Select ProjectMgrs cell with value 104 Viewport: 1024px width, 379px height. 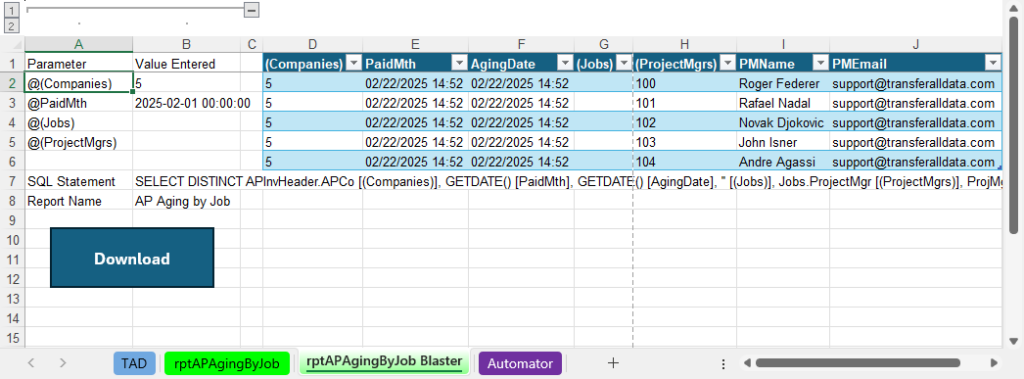685,161
